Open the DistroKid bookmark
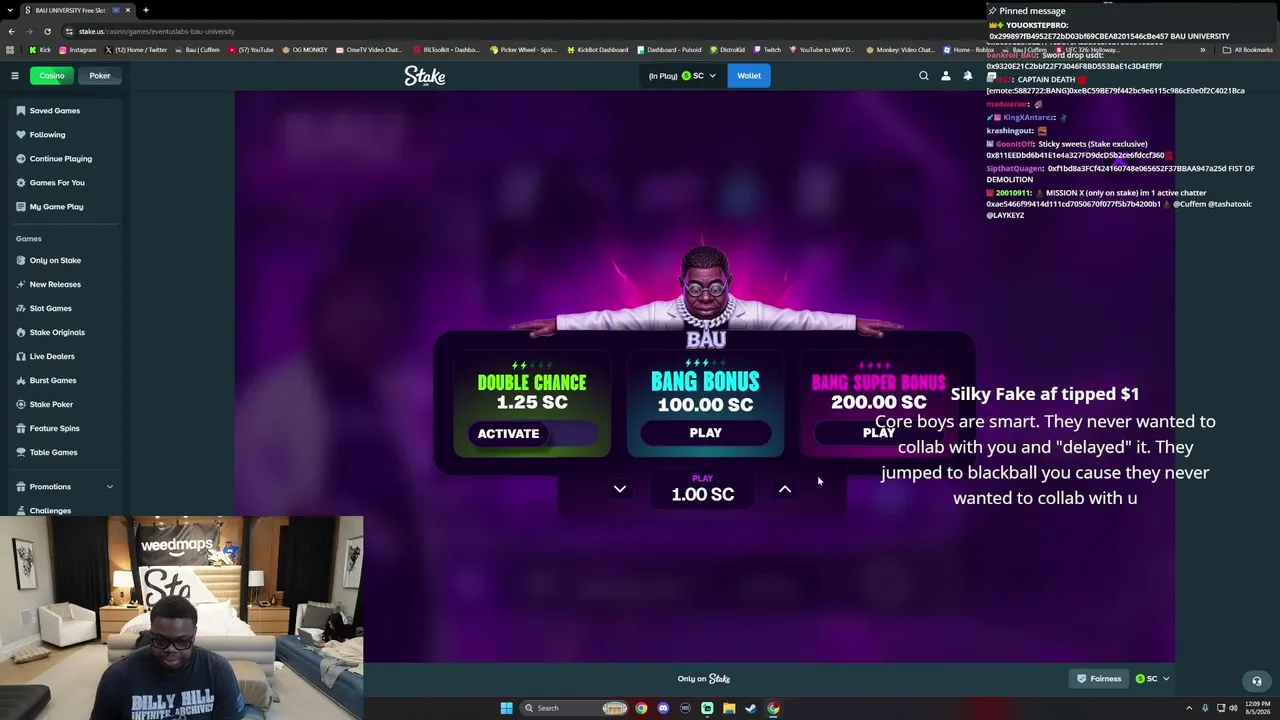 (727, 50)
